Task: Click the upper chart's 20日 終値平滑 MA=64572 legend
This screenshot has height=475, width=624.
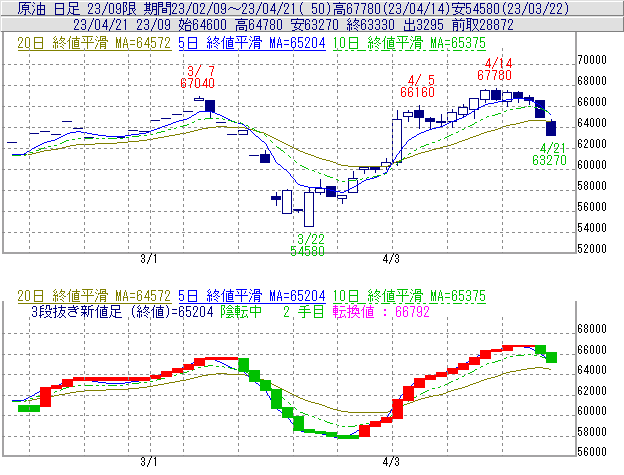Action: pos(94,43)
